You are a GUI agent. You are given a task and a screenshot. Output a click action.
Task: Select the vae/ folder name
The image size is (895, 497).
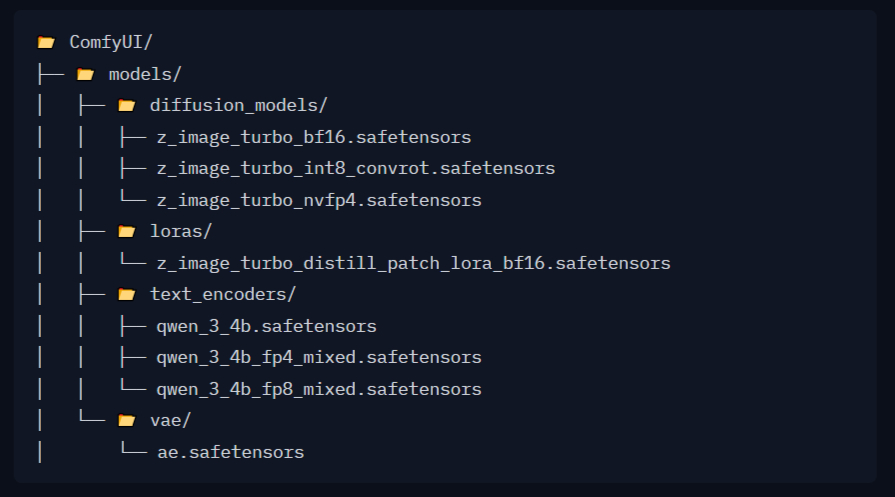point(171,421)
